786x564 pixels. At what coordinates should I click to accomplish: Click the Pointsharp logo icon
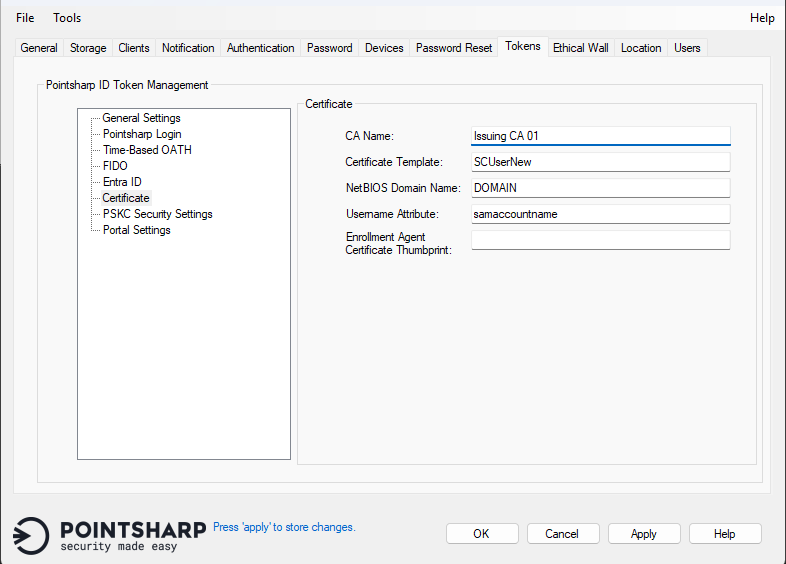click(31, 535)
